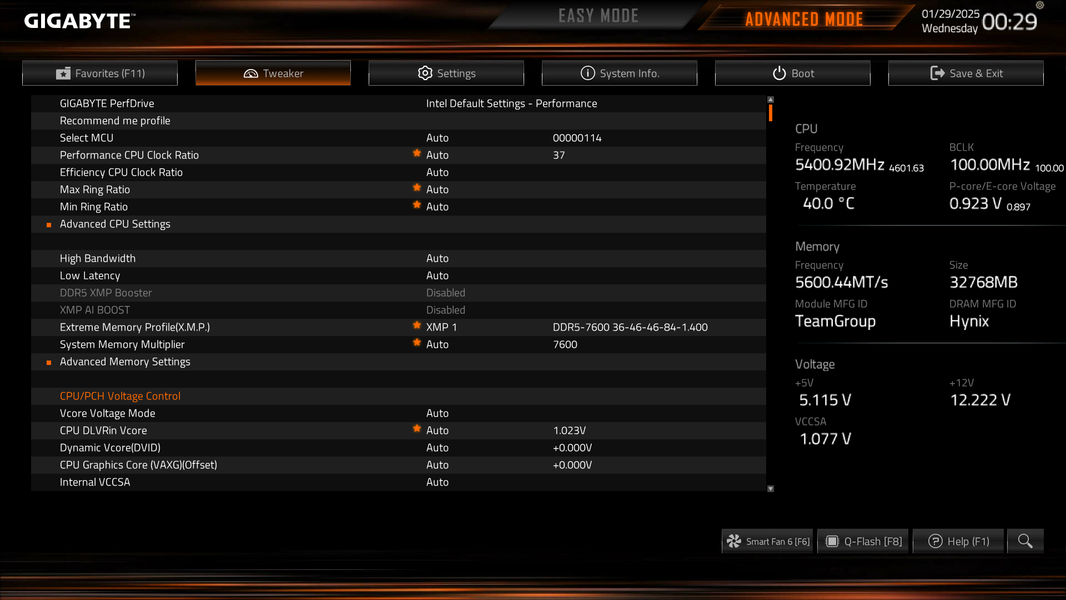Expand Advanced Memory Settings submenu
The image size is (1066, 600).
pos(125,361)
